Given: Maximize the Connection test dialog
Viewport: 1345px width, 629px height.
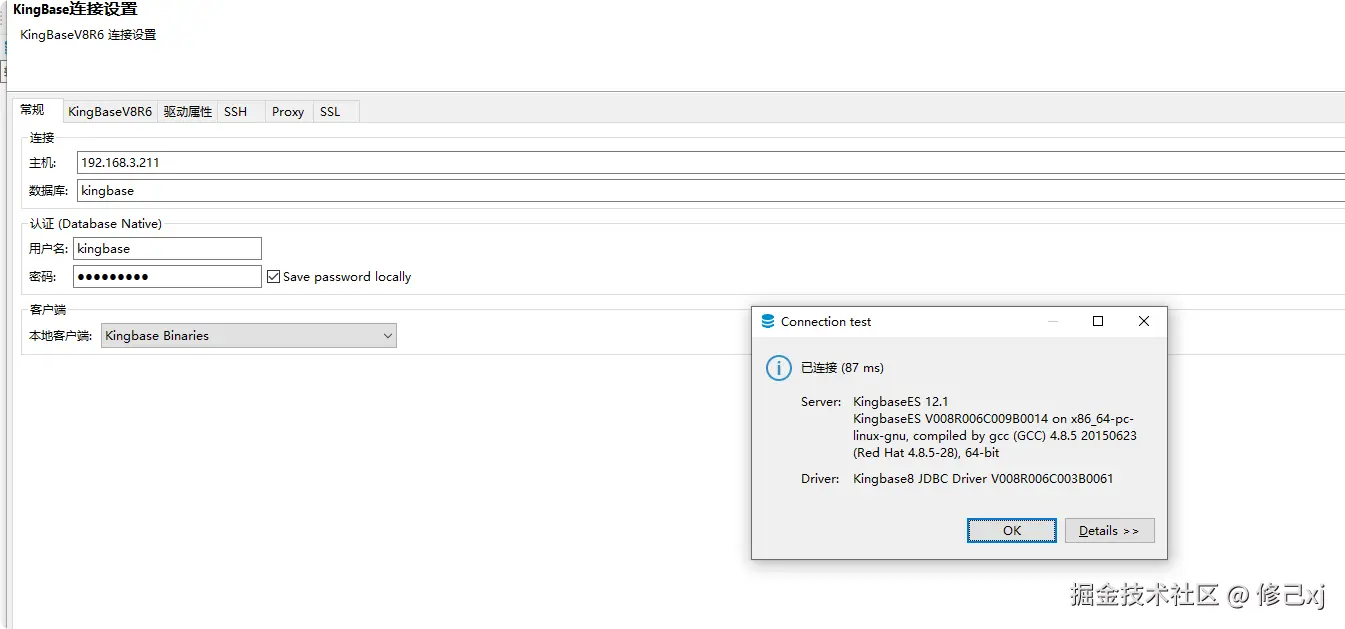Looking at the screenshot, I should click(x=1098, y=322).
